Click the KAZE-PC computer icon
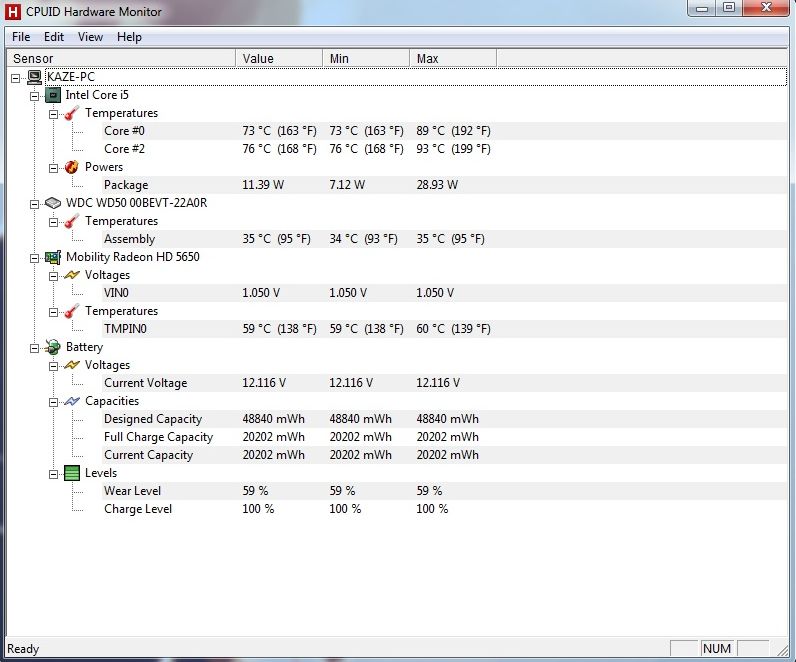The height and width of the screenshot is (662, 796). point(34,77)
